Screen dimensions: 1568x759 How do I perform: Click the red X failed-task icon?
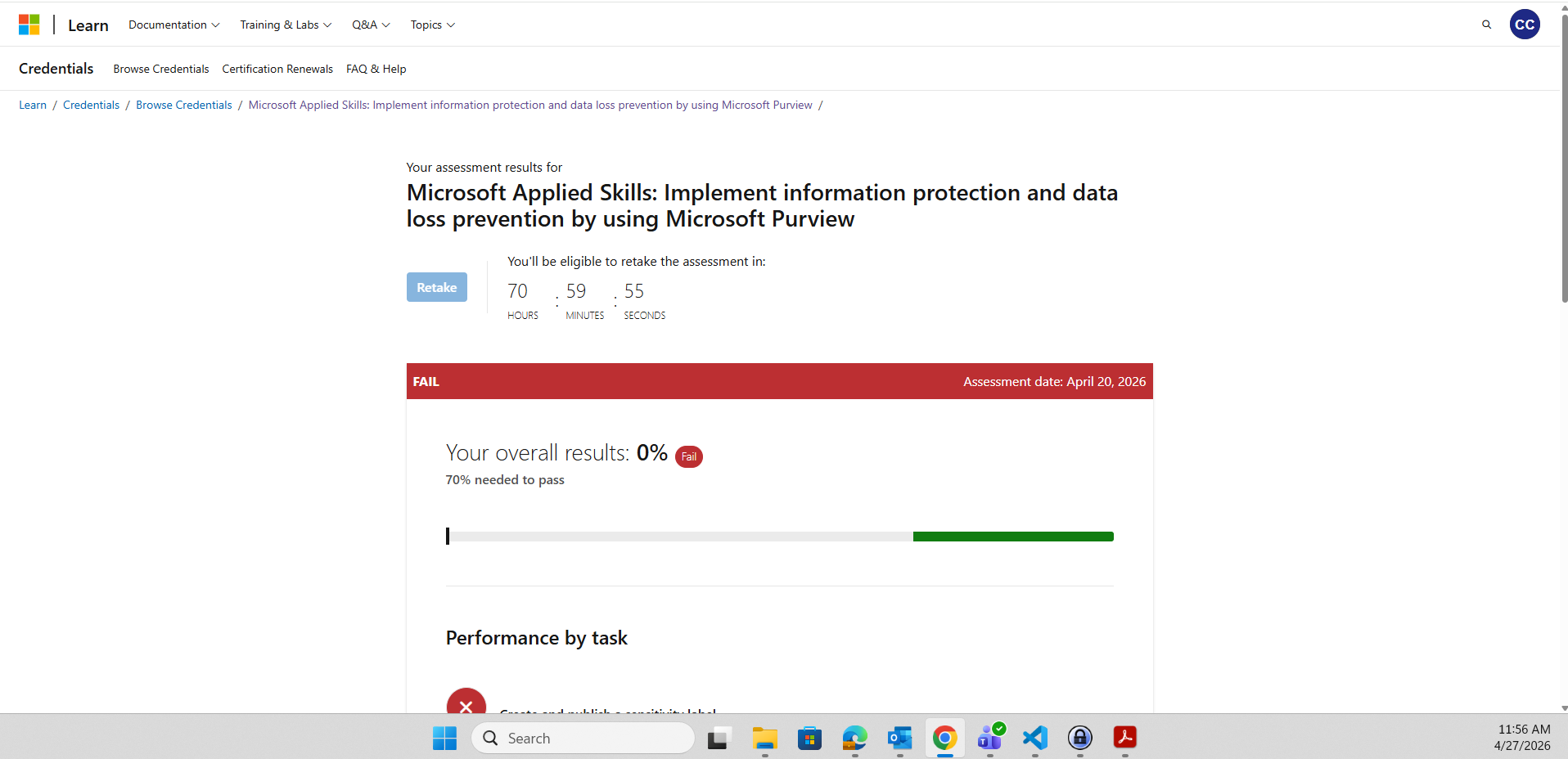(466, 701)
